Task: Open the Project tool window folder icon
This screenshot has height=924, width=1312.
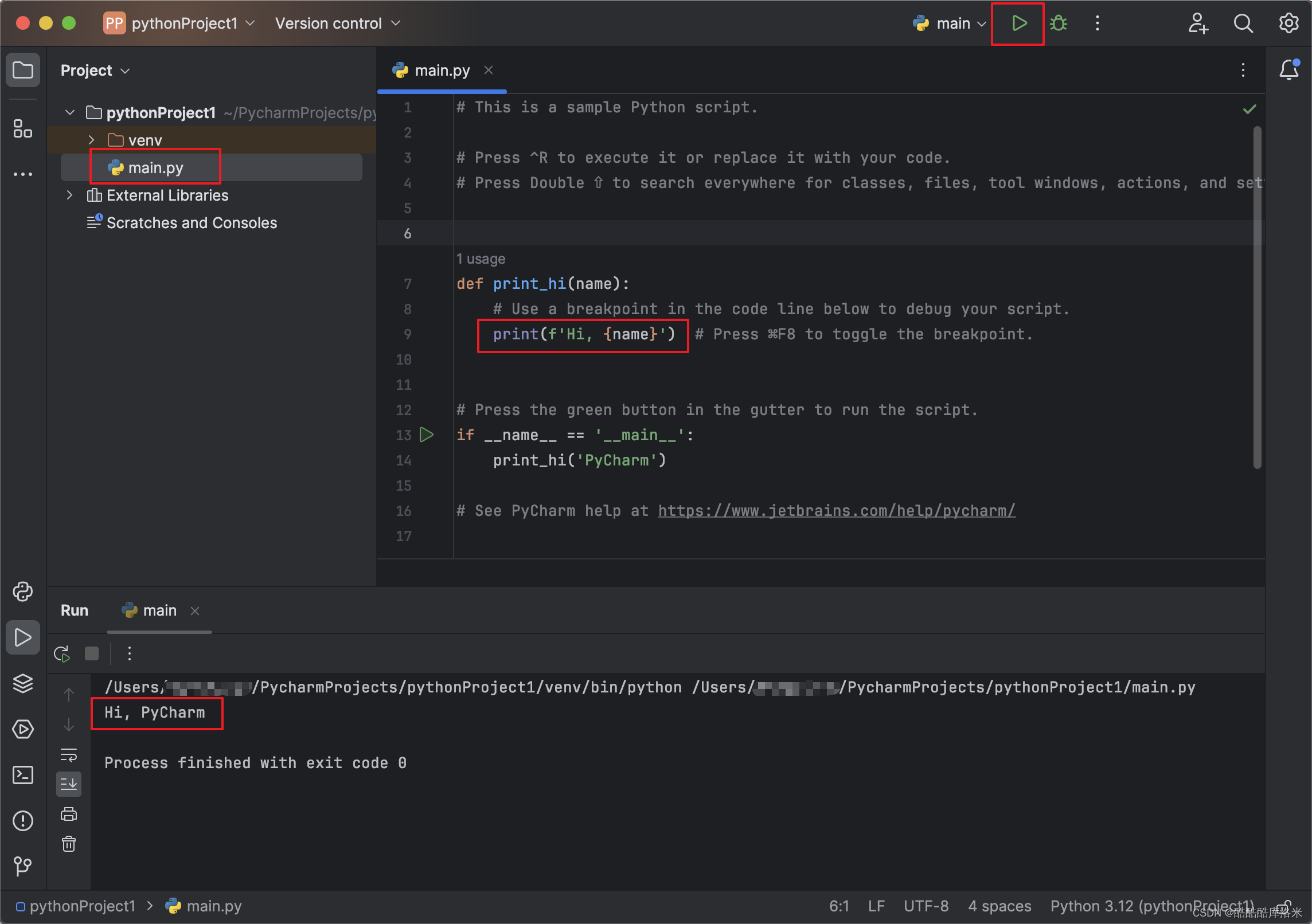Action: (x=23, y=71)
